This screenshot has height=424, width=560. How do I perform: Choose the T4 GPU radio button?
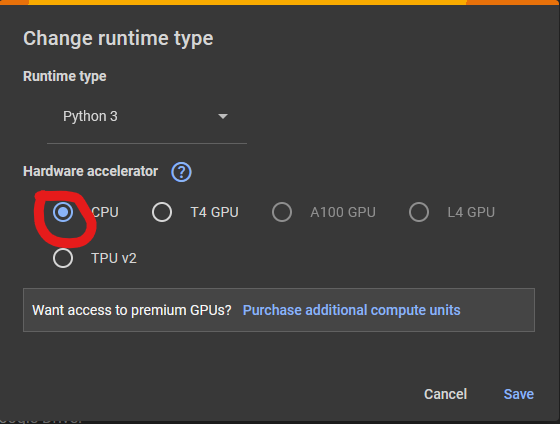[162, 212]
